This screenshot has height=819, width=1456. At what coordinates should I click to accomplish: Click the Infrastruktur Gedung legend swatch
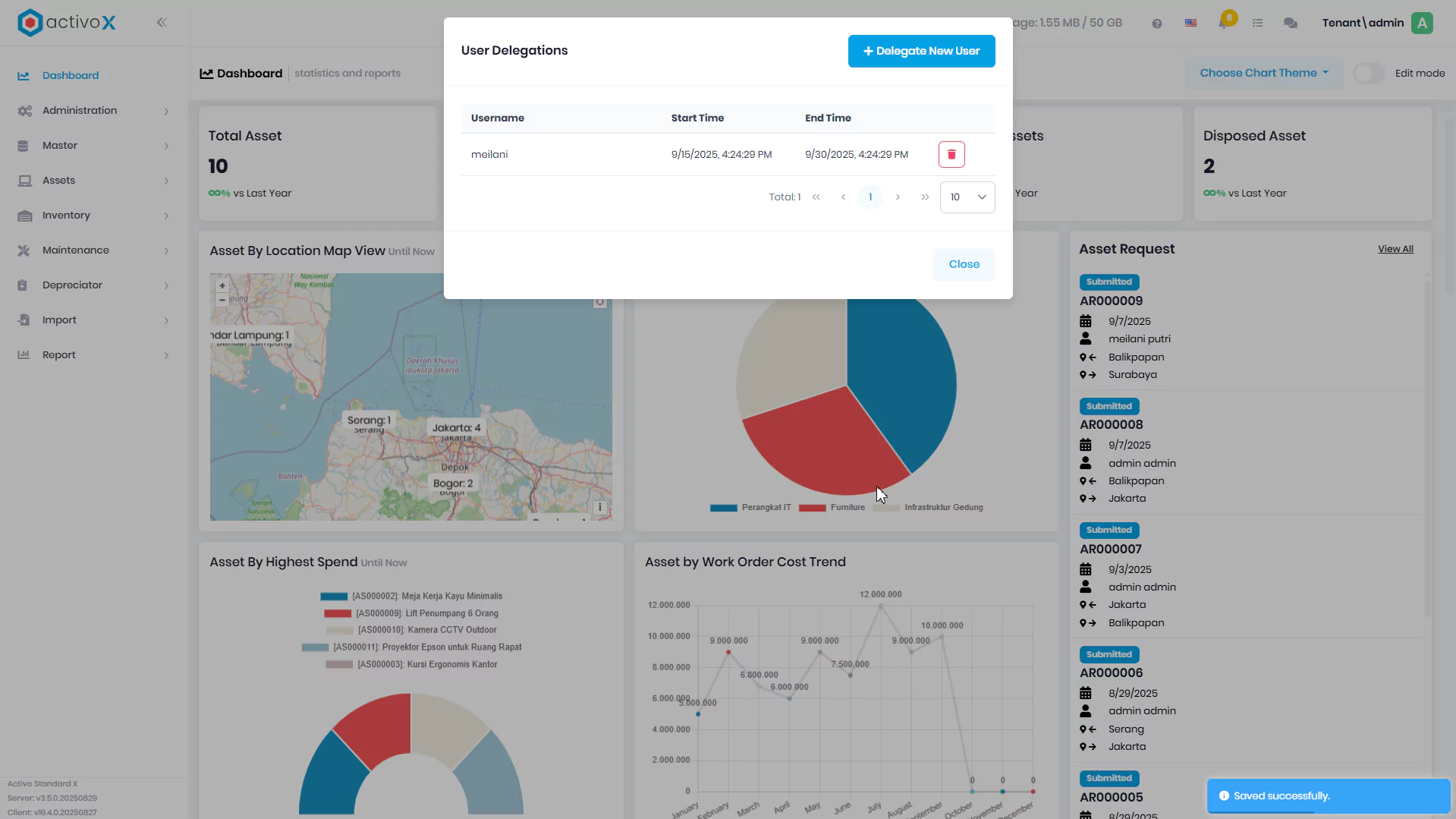click(x=885, y=508)
